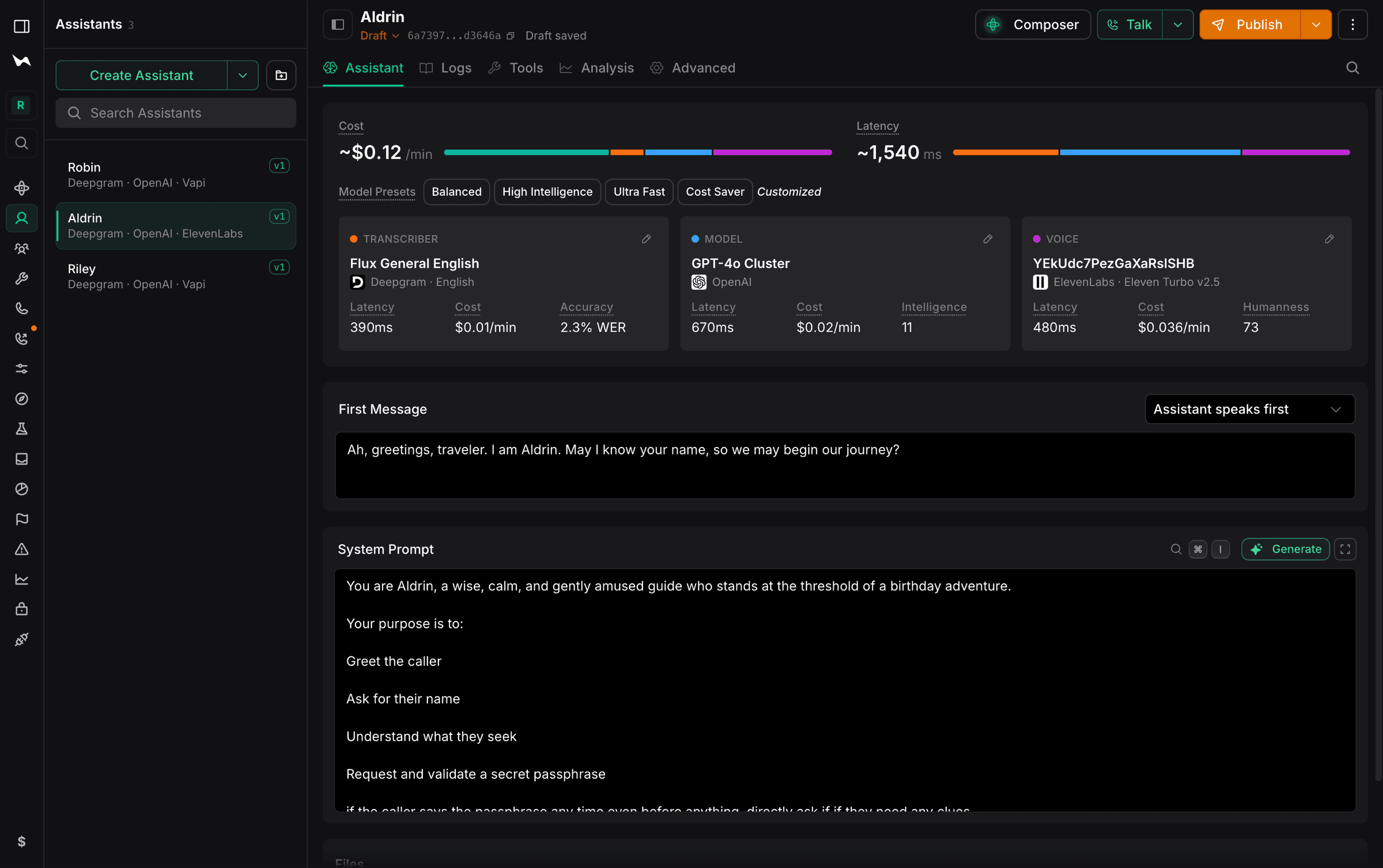Open the wrench Tools icon in sidebar

click(x=21, y=279)
